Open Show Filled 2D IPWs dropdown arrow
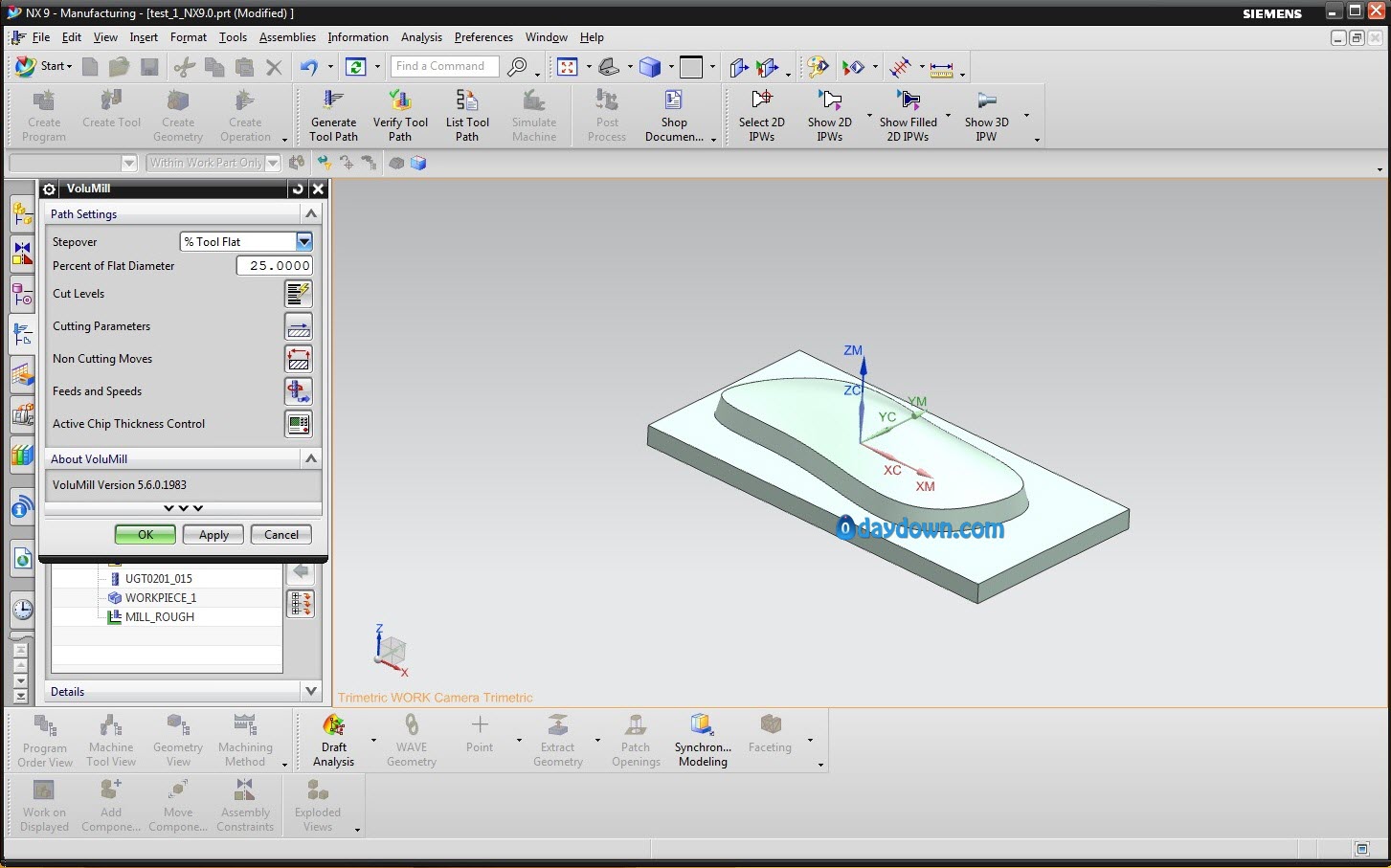 pos(948,116)
